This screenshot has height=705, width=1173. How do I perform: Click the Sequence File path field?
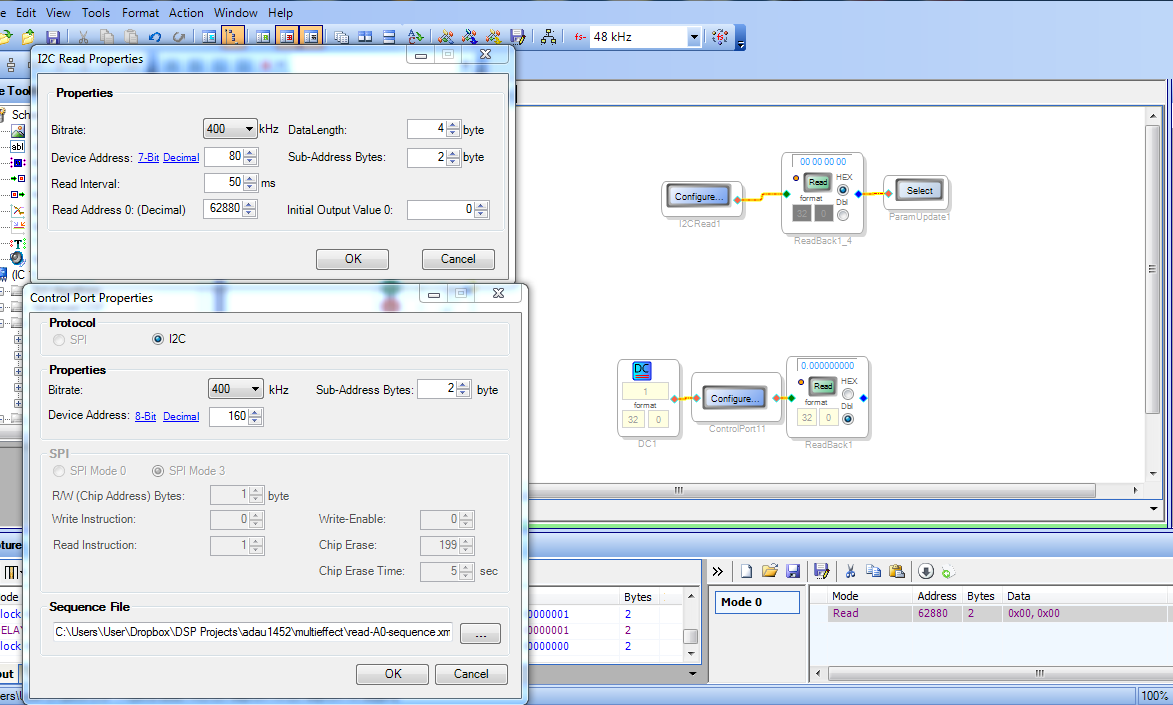click(253, 632)
